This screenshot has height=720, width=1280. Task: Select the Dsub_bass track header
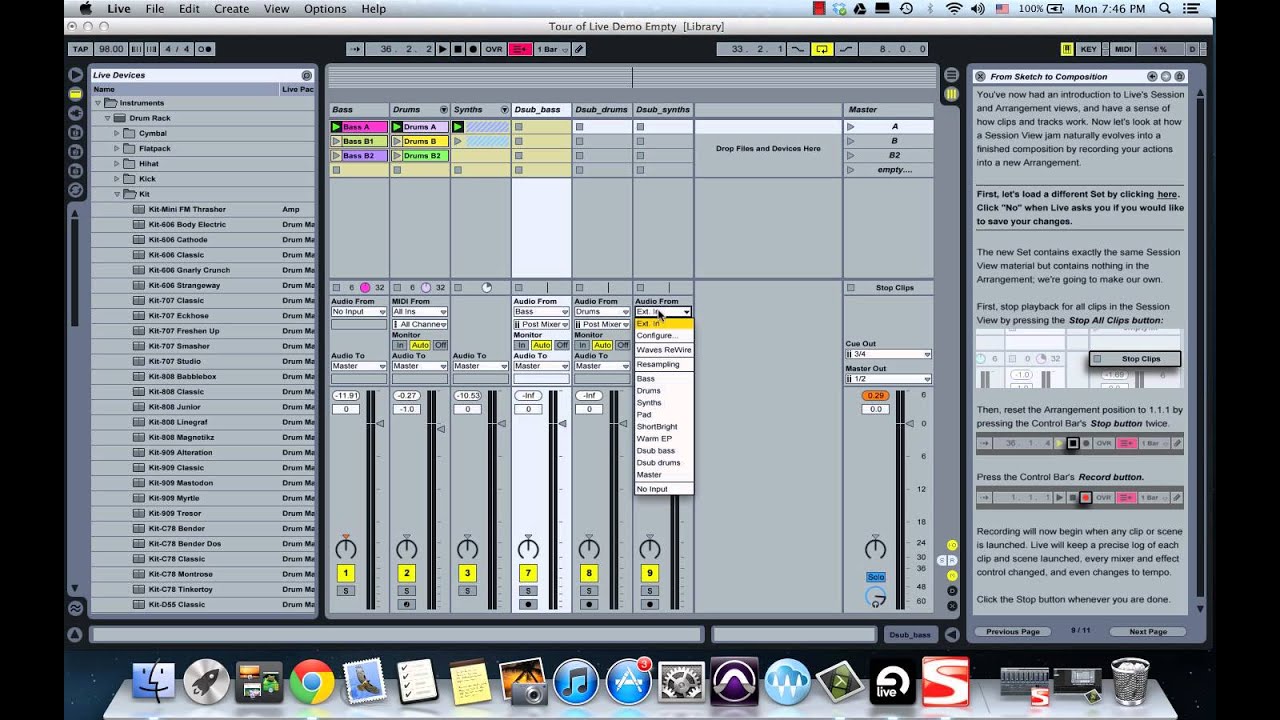tap(541, 110)
